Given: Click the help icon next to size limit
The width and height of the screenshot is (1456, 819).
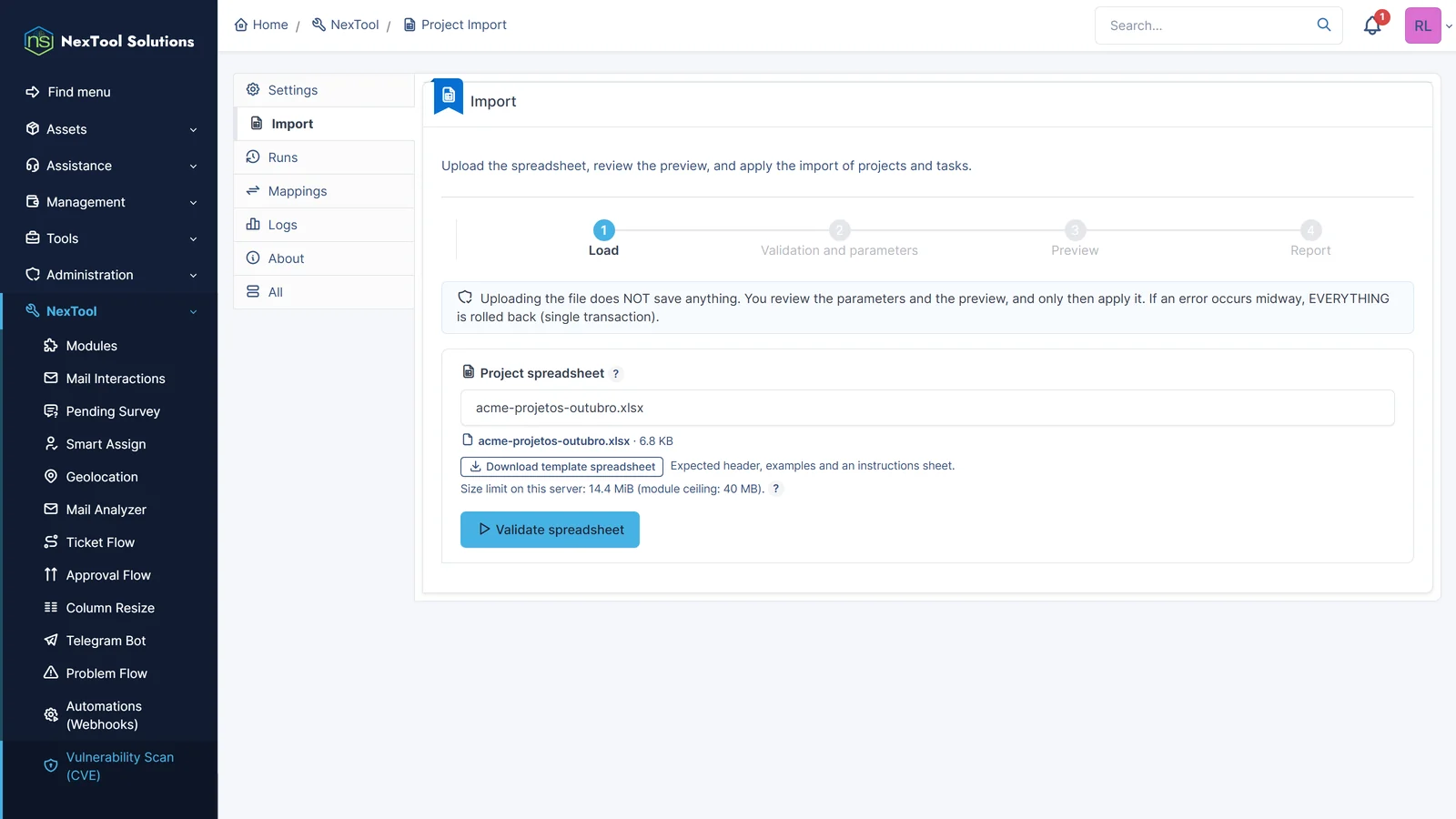Looking at the screenshot, I should coord(776,489).
